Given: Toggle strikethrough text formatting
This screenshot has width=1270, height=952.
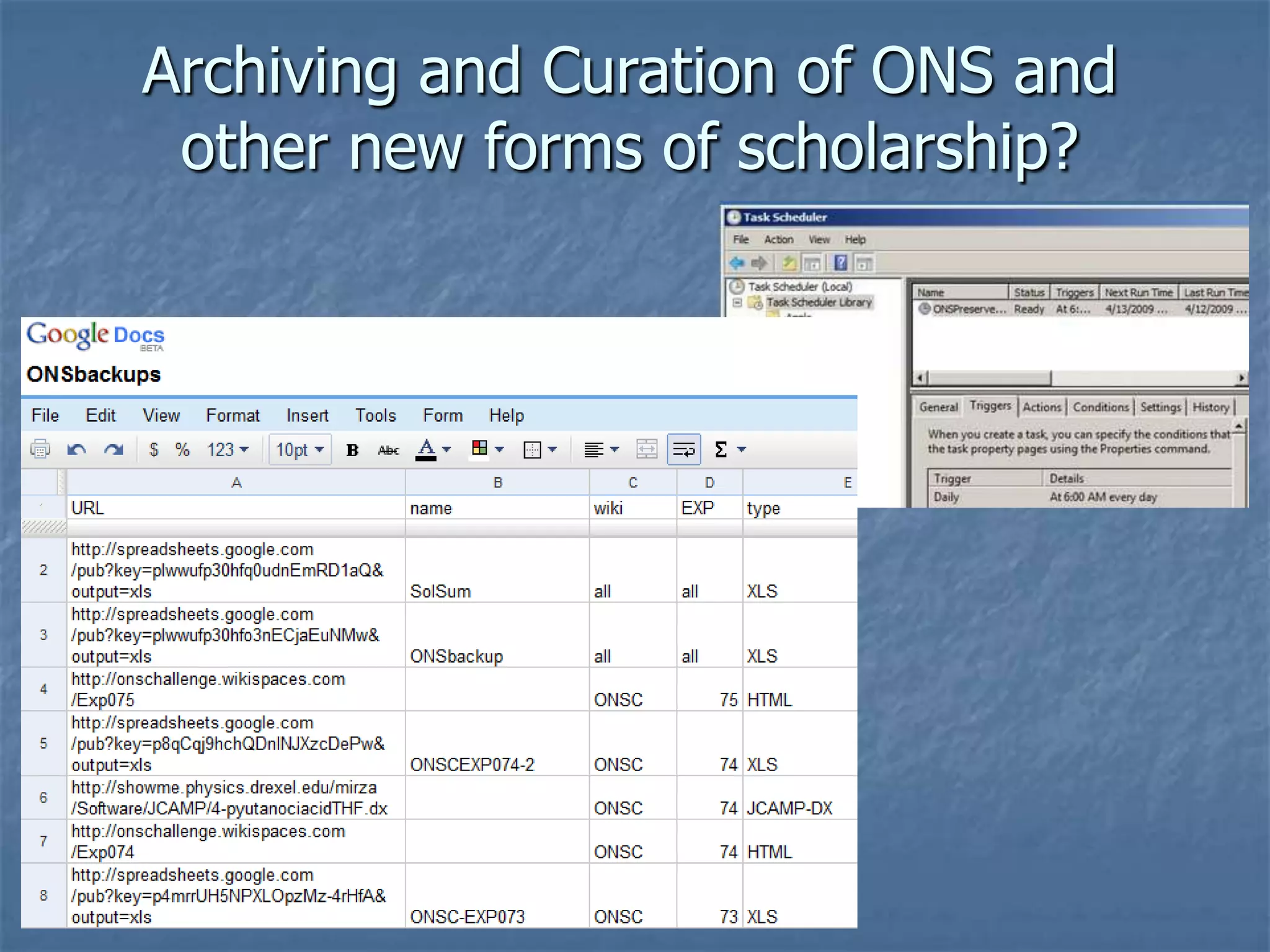Looking at the screenshot, I should coord(388,449).
